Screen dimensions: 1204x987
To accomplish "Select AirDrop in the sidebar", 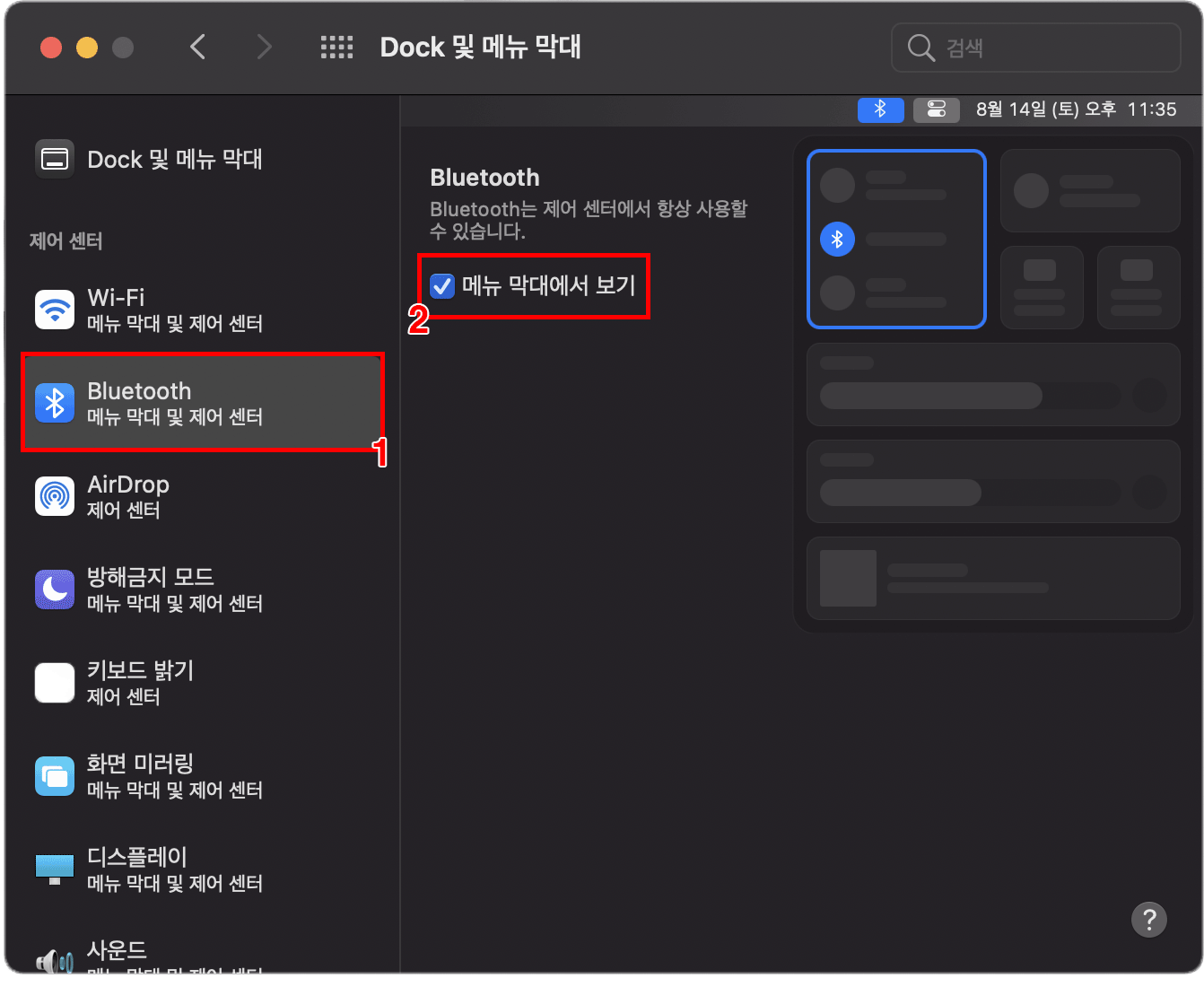I will pyautogui.click(x=203, y=496).
